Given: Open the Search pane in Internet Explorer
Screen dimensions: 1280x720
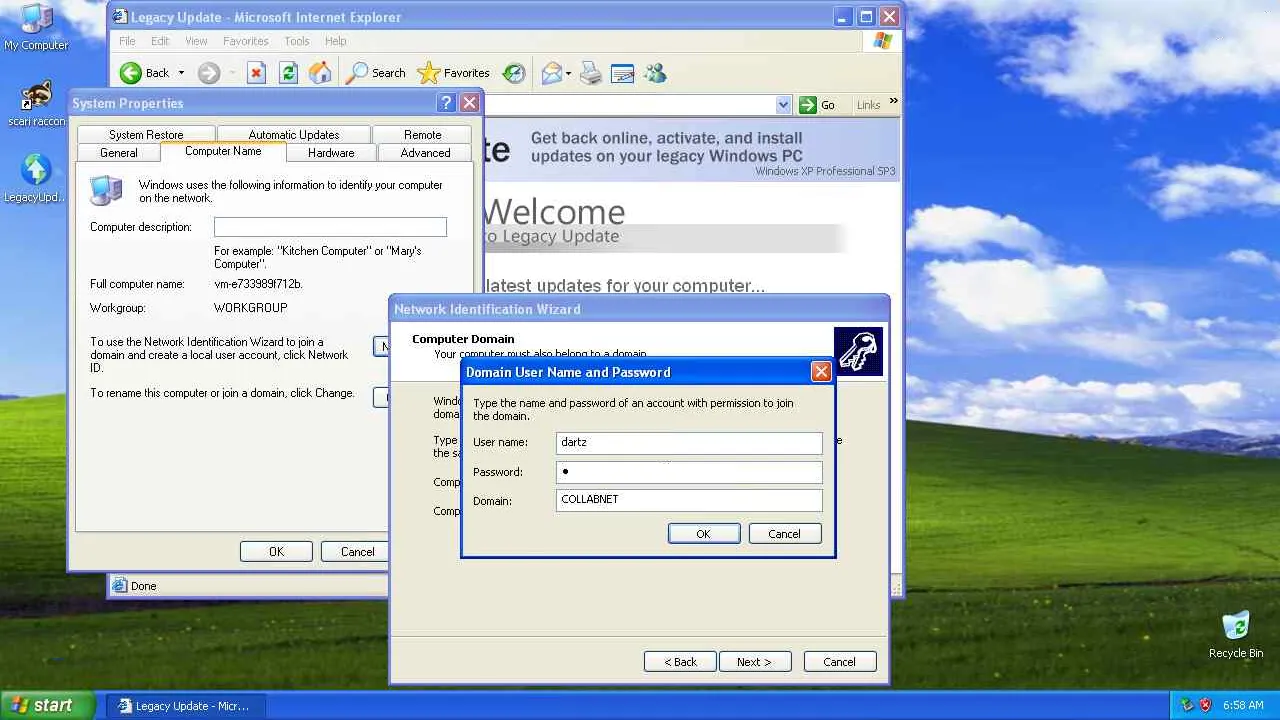Looking at the screenshot, I should click(376, 73).
